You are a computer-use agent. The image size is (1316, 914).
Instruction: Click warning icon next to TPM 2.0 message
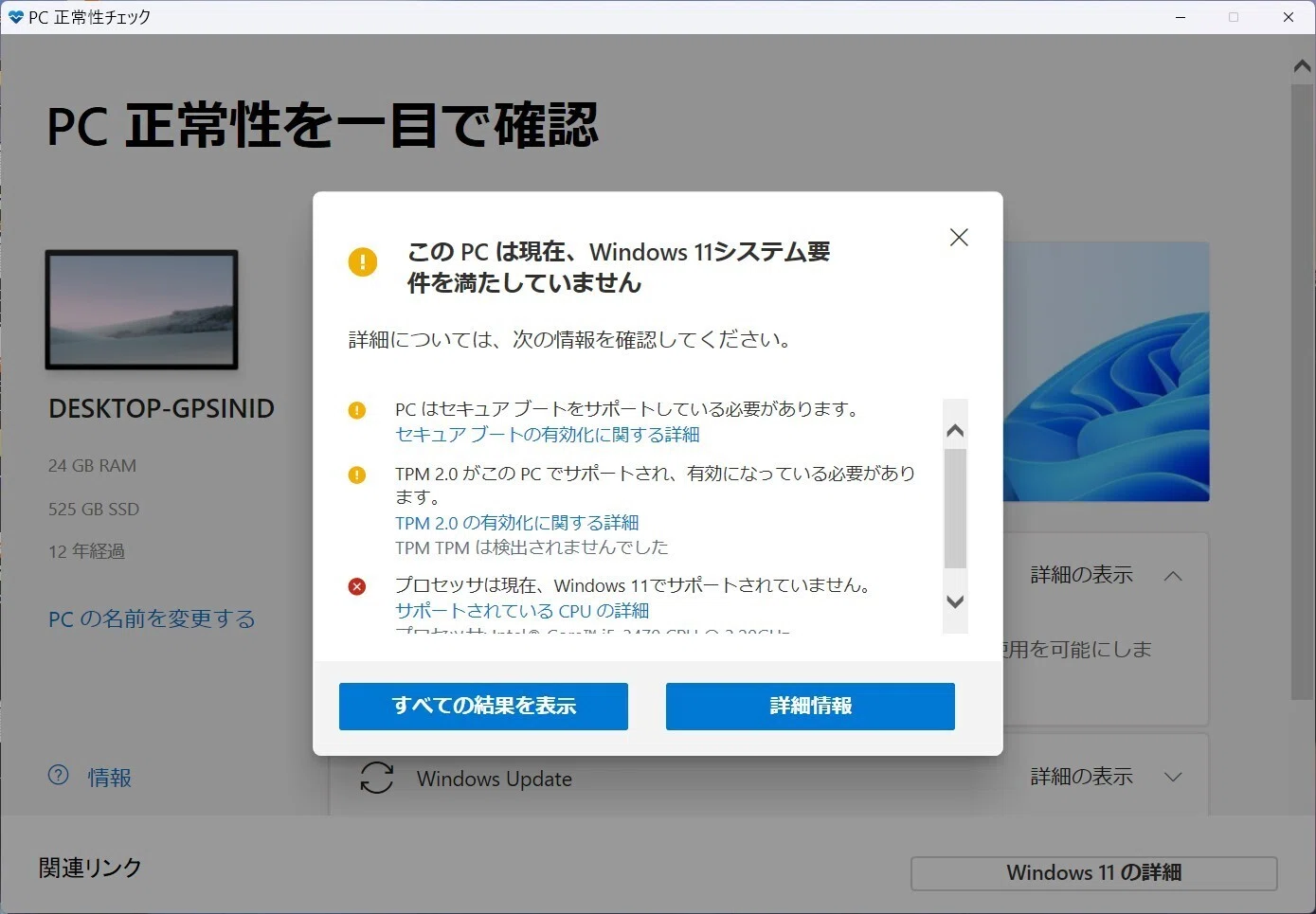(x=357, y=475)
